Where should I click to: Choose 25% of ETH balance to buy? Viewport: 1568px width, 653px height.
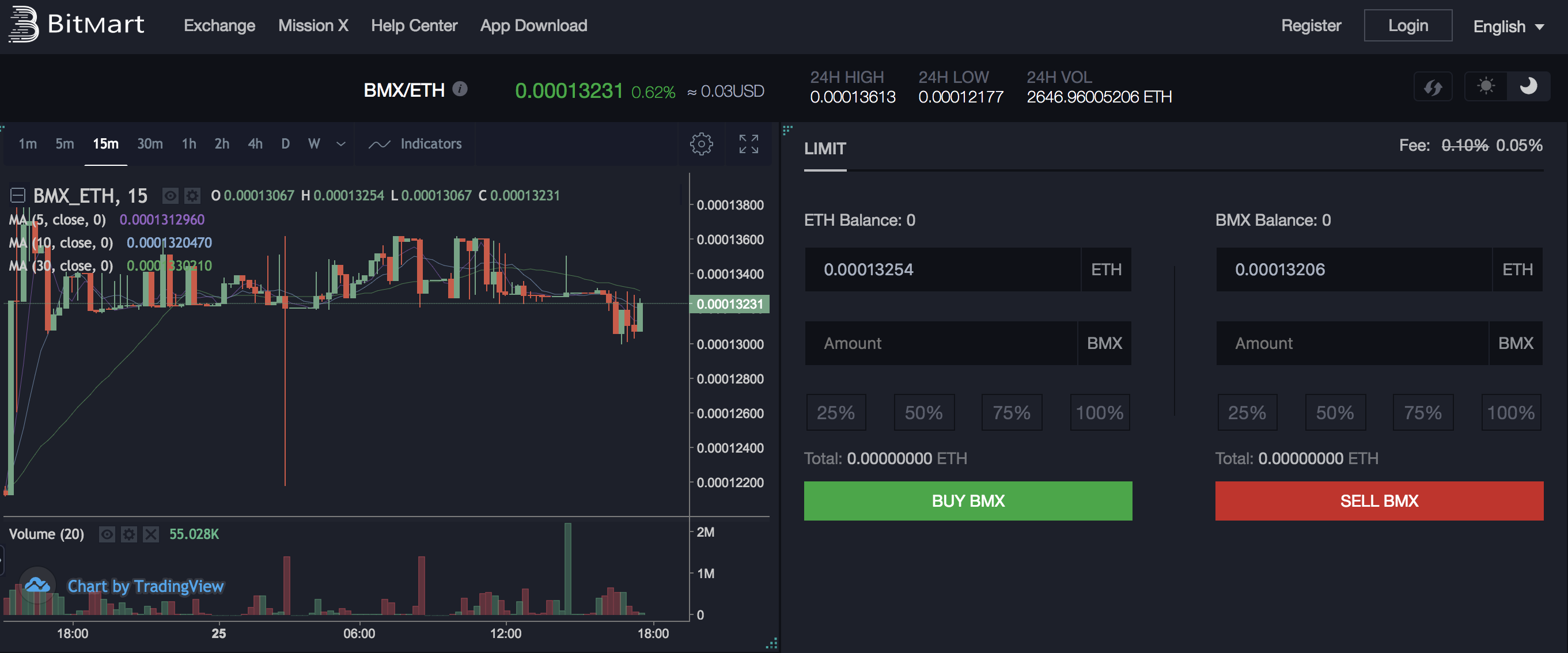click(836, 413)
